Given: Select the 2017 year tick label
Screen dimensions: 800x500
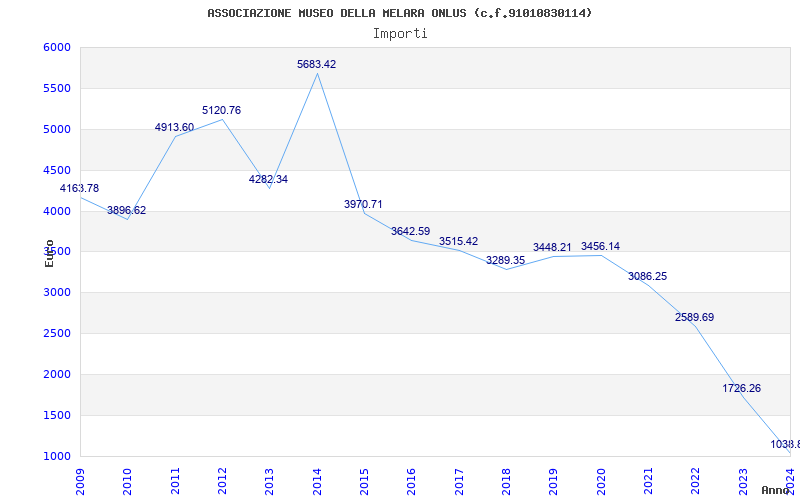Looking at the screenshot, I should click(459, 482).
